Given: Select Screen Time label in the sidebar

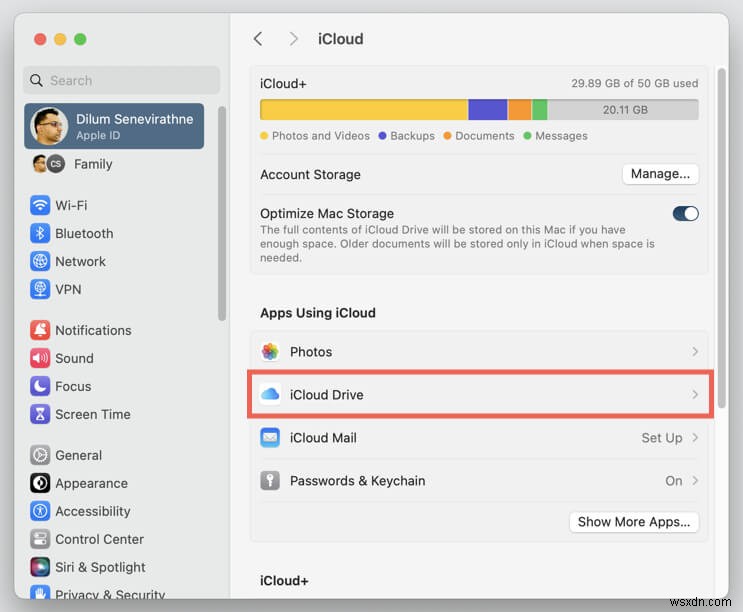Looking at the screenshot, I should [93, 414].
